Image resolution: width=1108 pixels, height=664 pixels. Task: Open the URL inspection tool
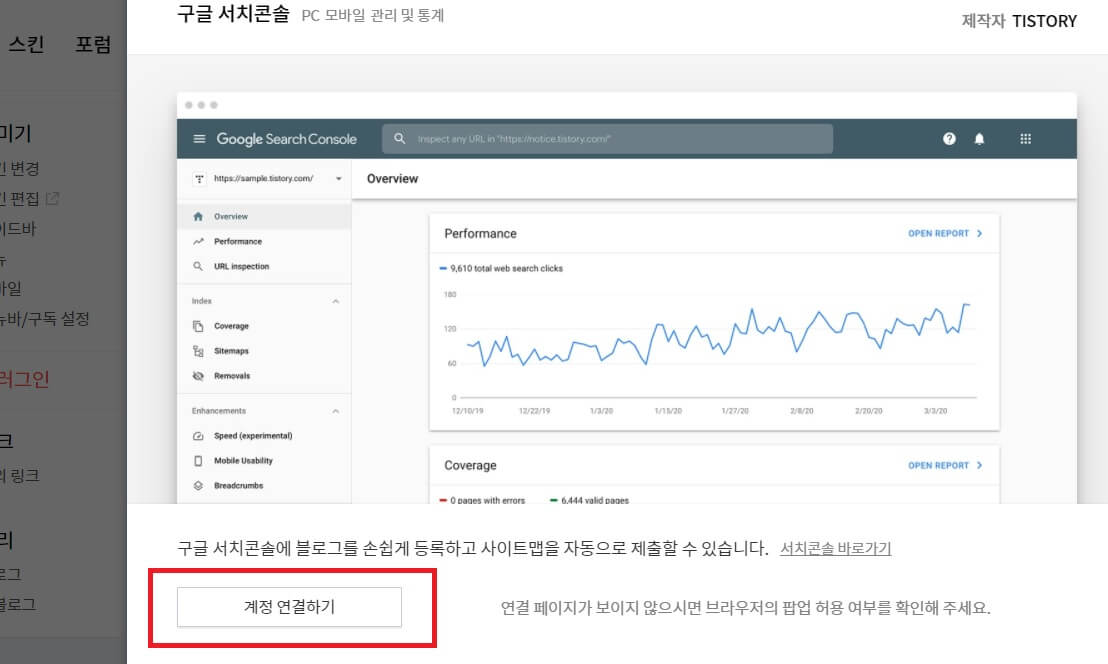point(240,266)
